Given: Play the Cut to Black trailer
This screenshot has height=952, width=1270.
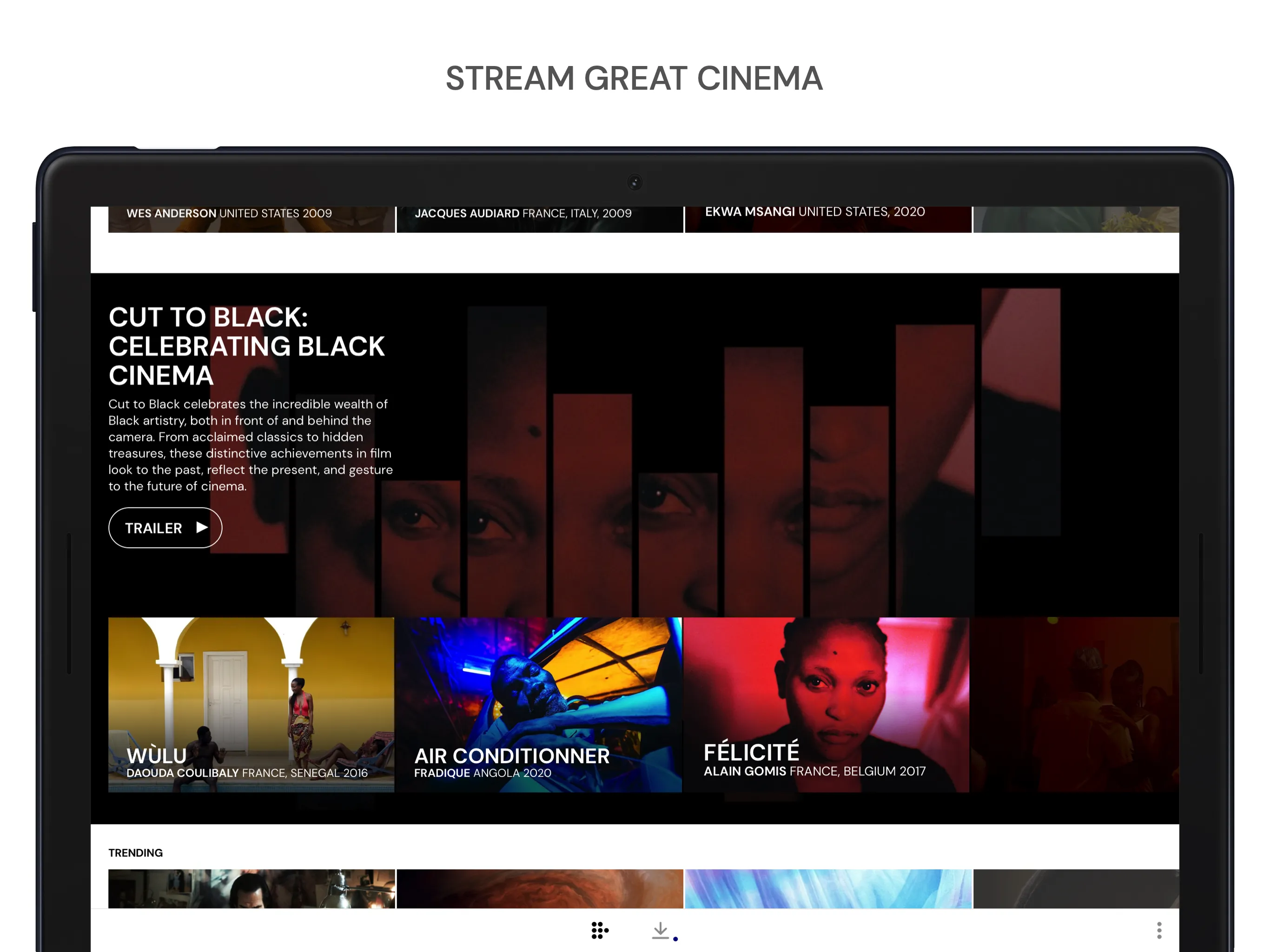Looking at the screenshot, I should click(x=165, y=528).
